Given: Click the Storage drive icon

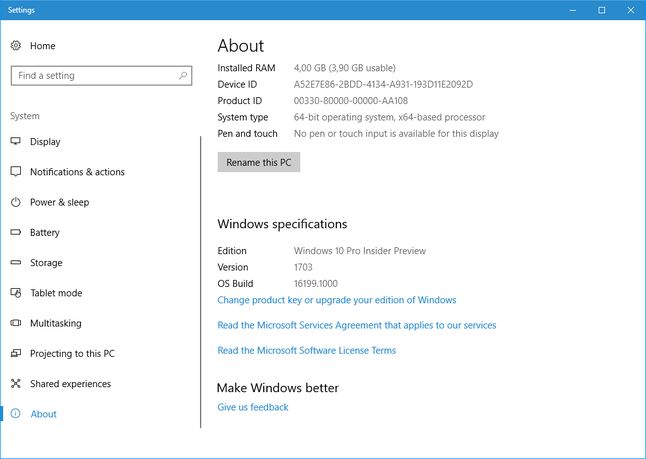Looking at the screenshot, I should coord(16,262).
